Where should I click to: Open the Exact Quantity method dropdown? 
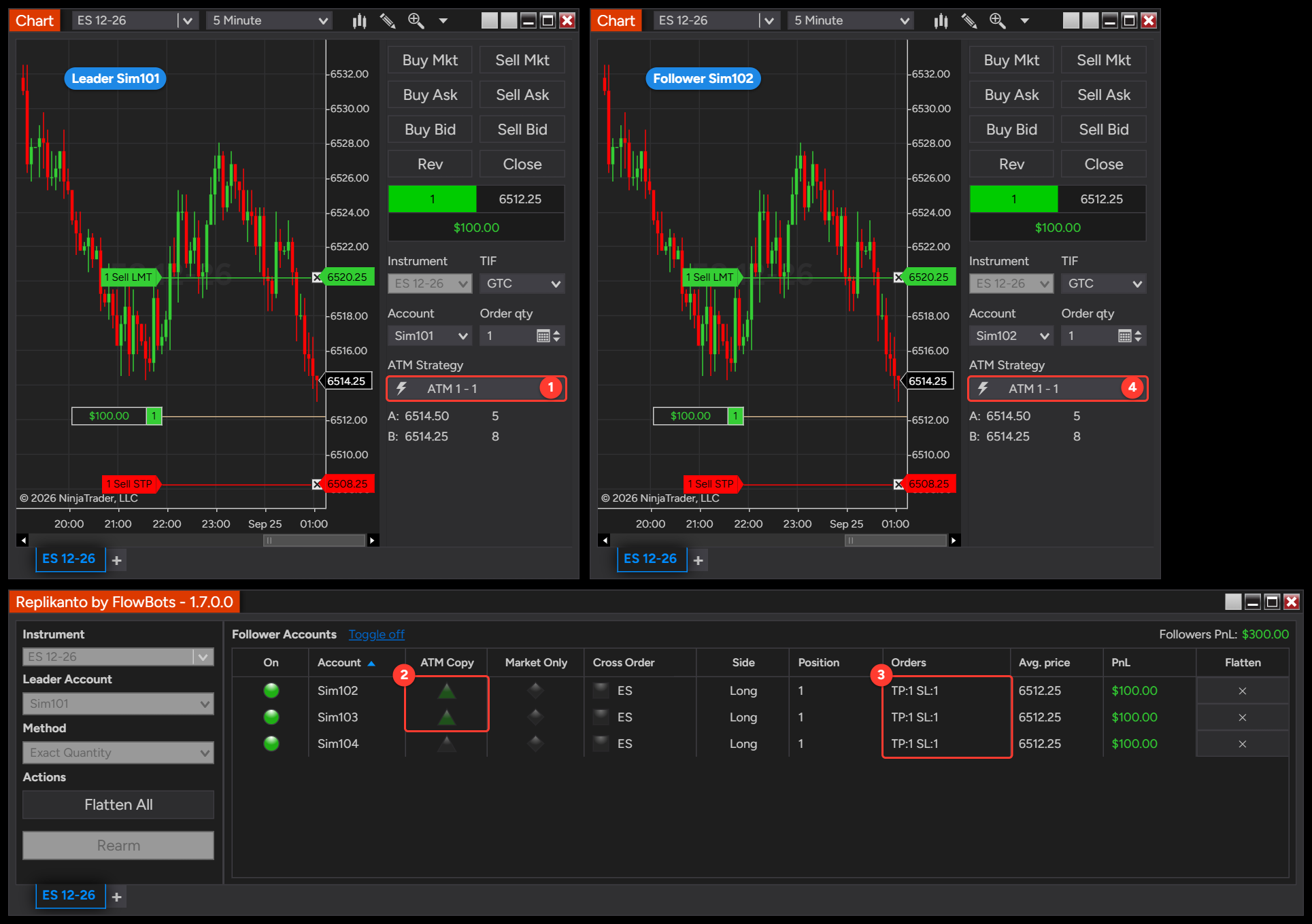click(118, 753)
